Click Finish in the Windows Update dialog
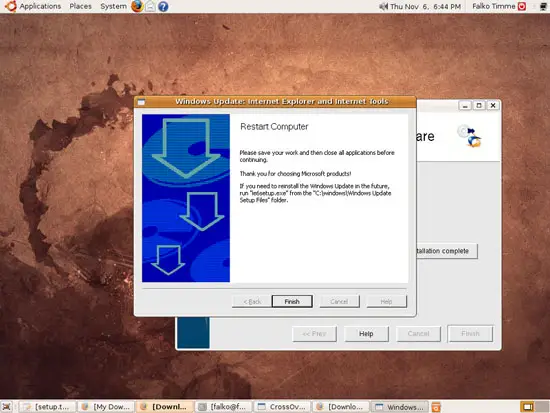 (292, 301)
